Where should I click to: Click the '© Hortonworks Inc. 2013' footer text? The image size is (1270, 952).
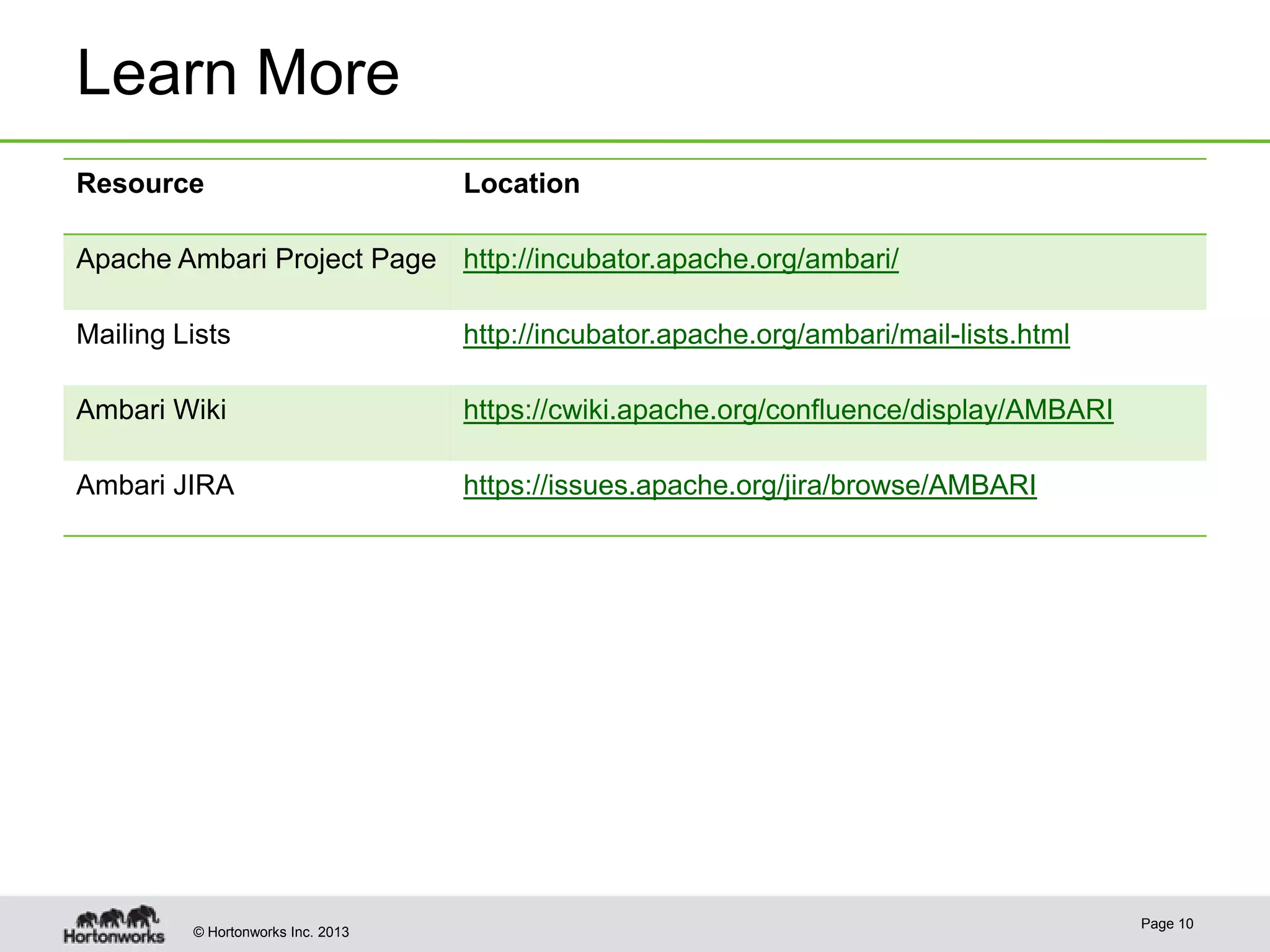click(271, 932)
